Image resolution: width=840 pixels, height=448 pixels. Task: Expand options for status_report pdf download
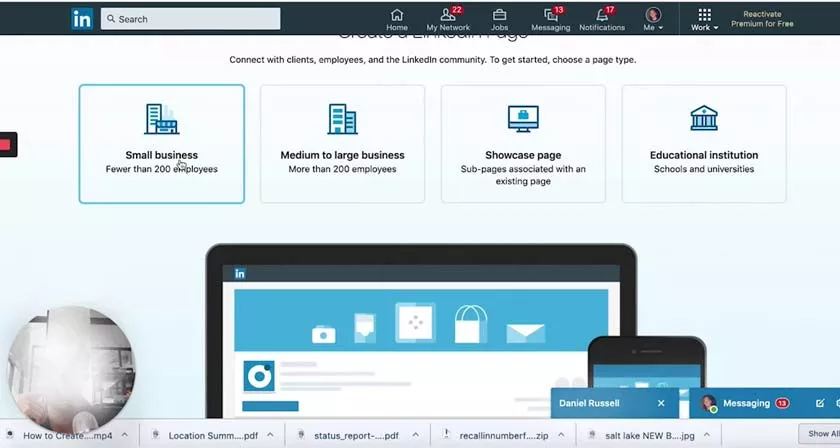pos(416,435)
